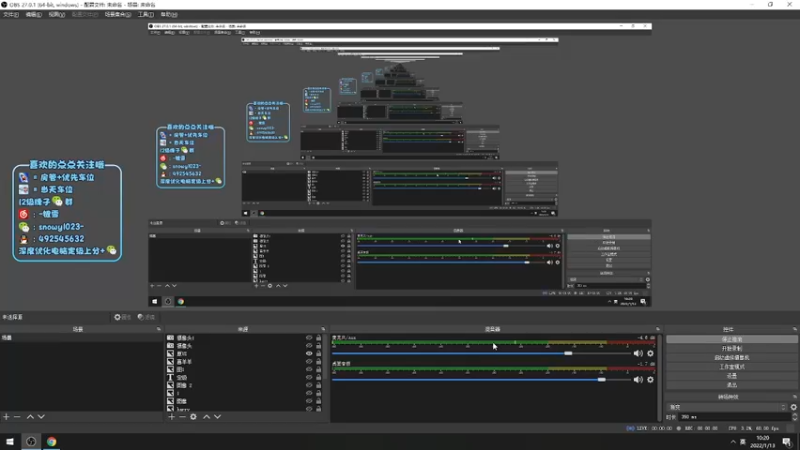Click the taskbar clock showing 10:20

click(x=762, y=442)
